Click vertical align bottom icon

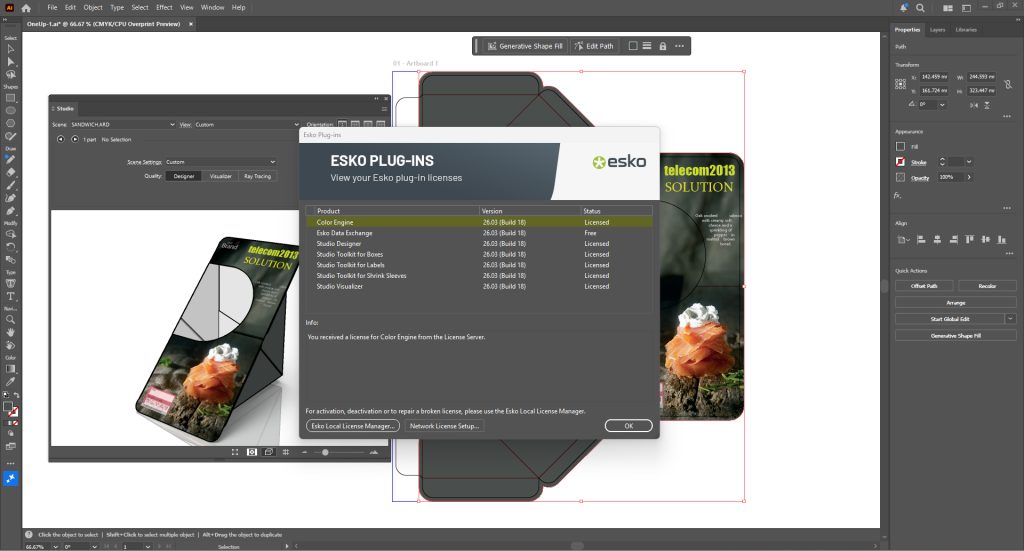pyautogui.click(x=1002, y=240)
